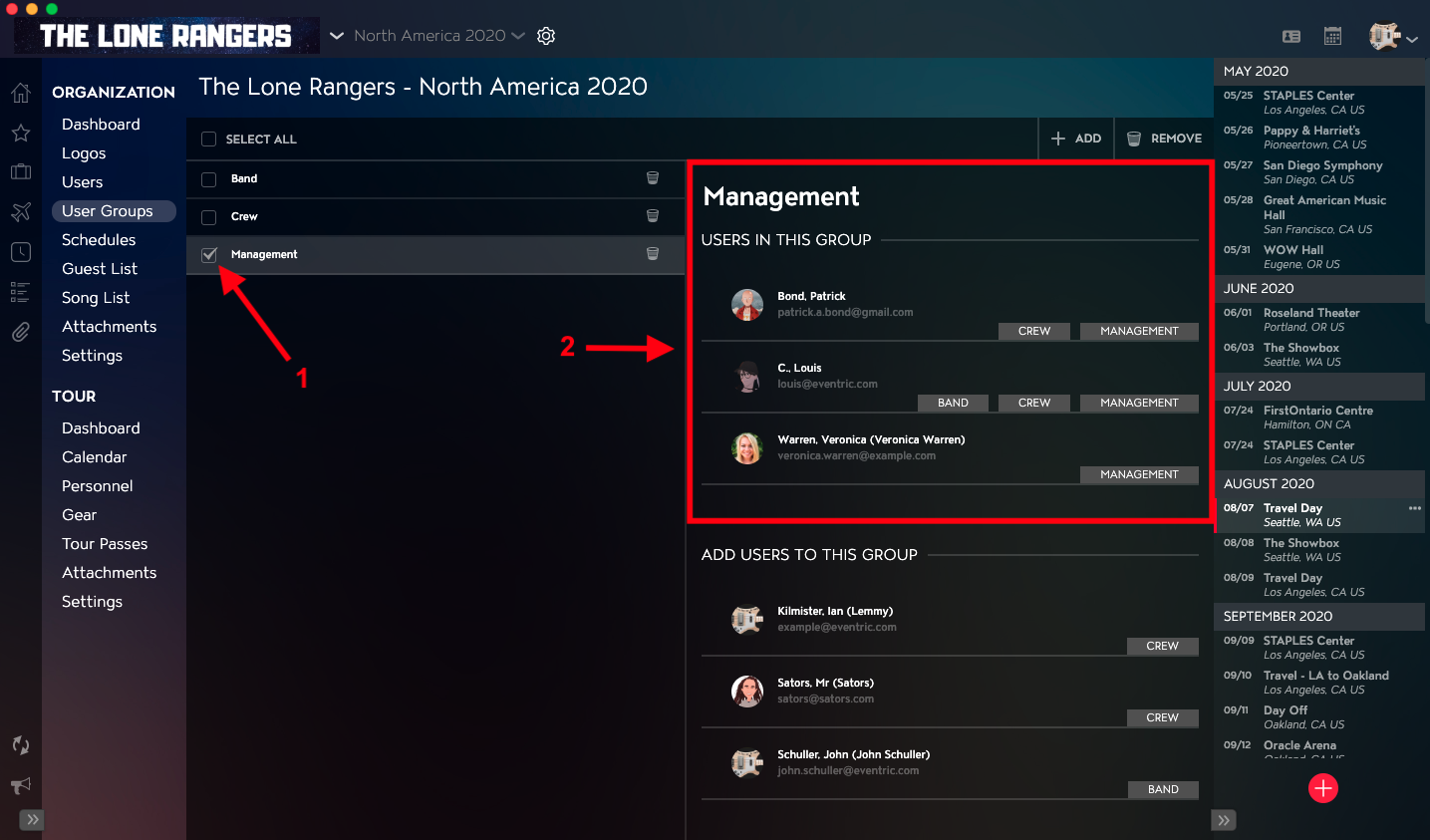Open 05/25 STAPLES Center event
The width and height of the screenshot is (1430, 840).
(1319, 103)
